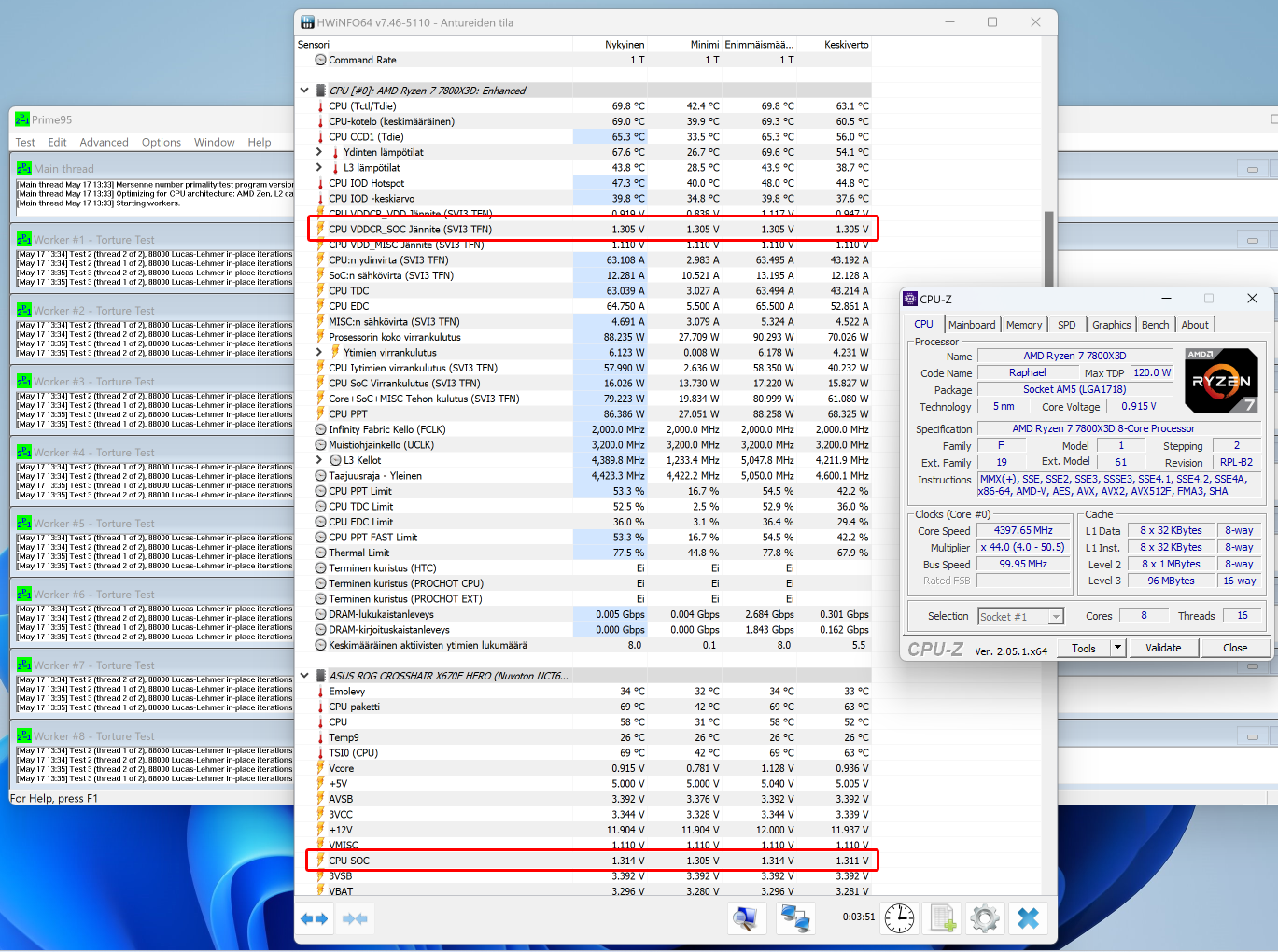
Task: Click HWiNFO shrink columns arrows icon
Action: coord(355,919)
